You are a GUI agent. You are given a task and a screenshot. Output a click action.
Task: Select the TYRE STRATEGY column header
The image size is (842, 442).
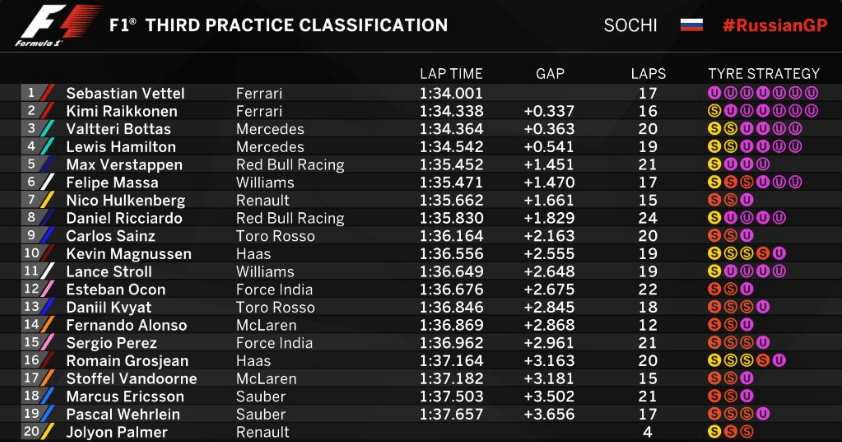764,74
